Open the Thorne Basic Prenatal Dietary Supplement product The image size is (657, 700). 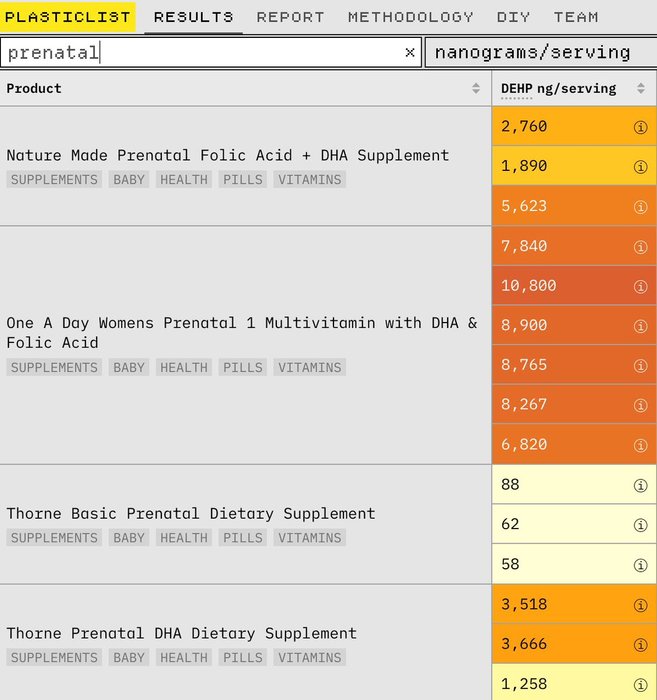coord(191,513)
